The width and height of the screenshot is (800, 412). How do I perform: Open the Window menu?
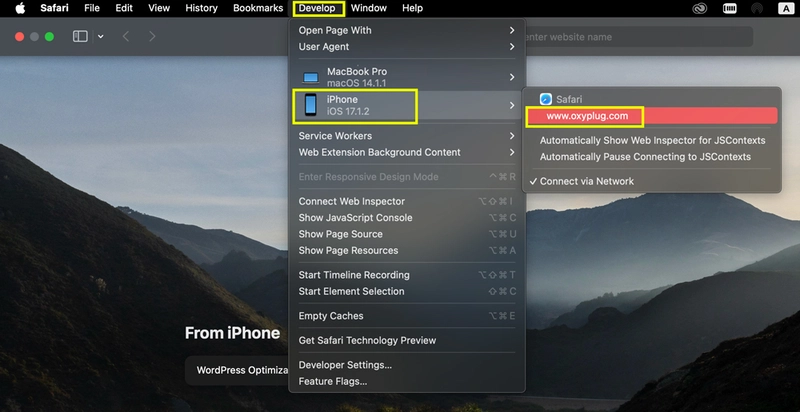(x=369, y=8)
